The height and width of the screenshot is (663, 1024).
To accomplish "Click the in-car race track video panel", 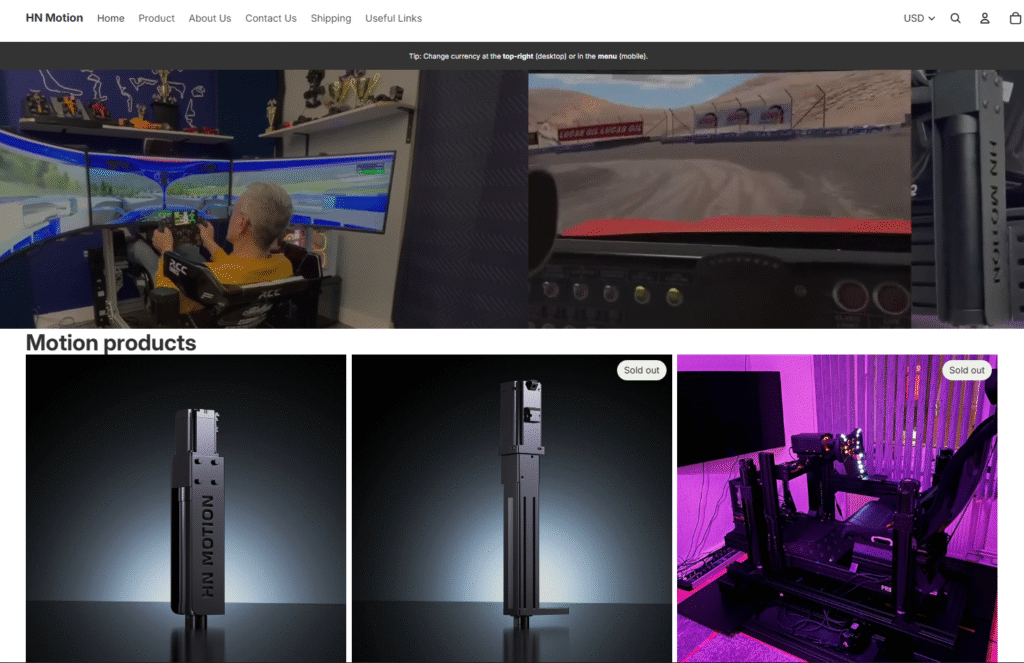I will (x=719, y=199).
